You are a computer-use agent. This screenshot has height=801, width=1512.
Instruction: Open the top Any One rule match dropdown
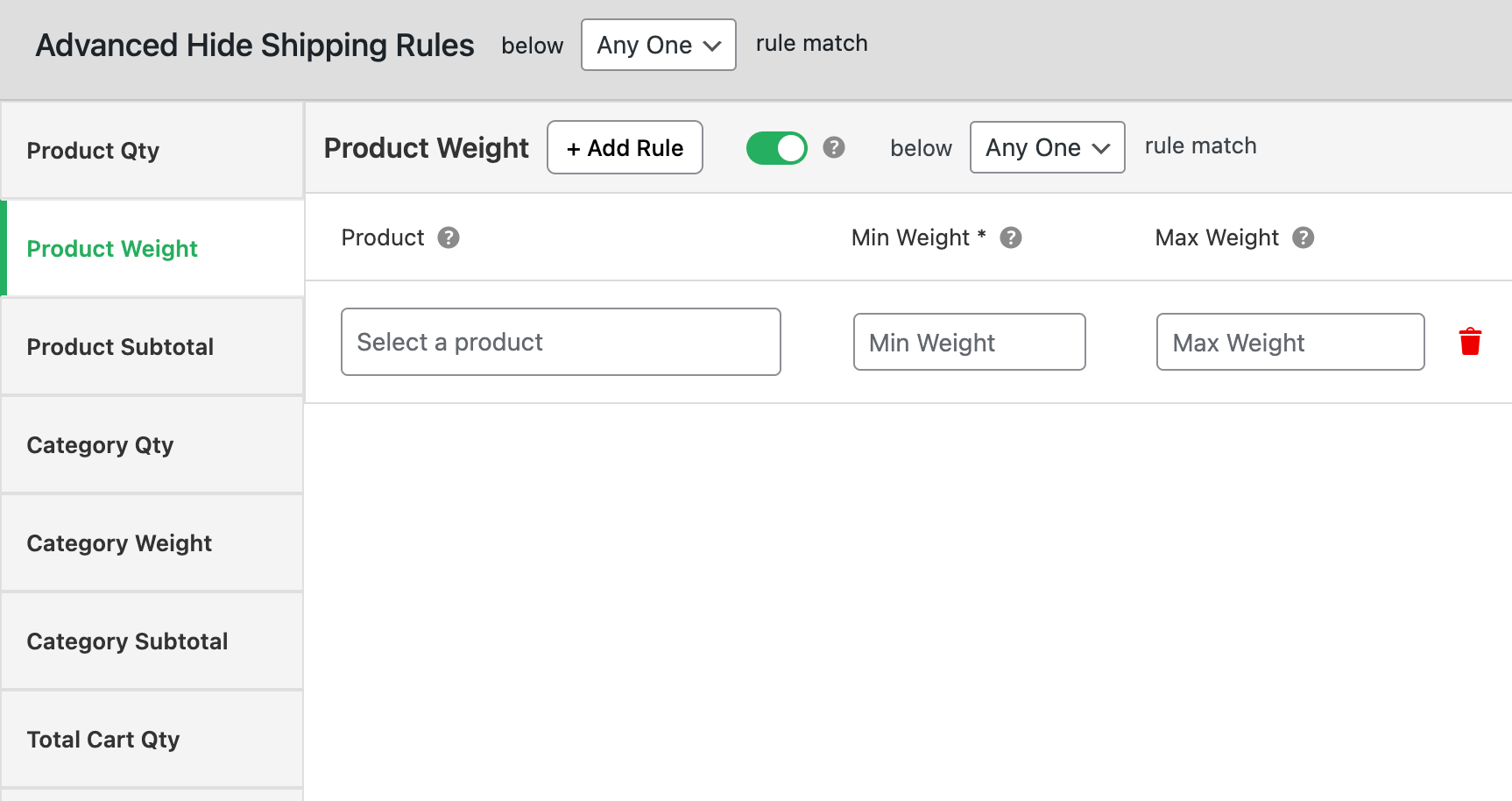[x=658, y=45]
